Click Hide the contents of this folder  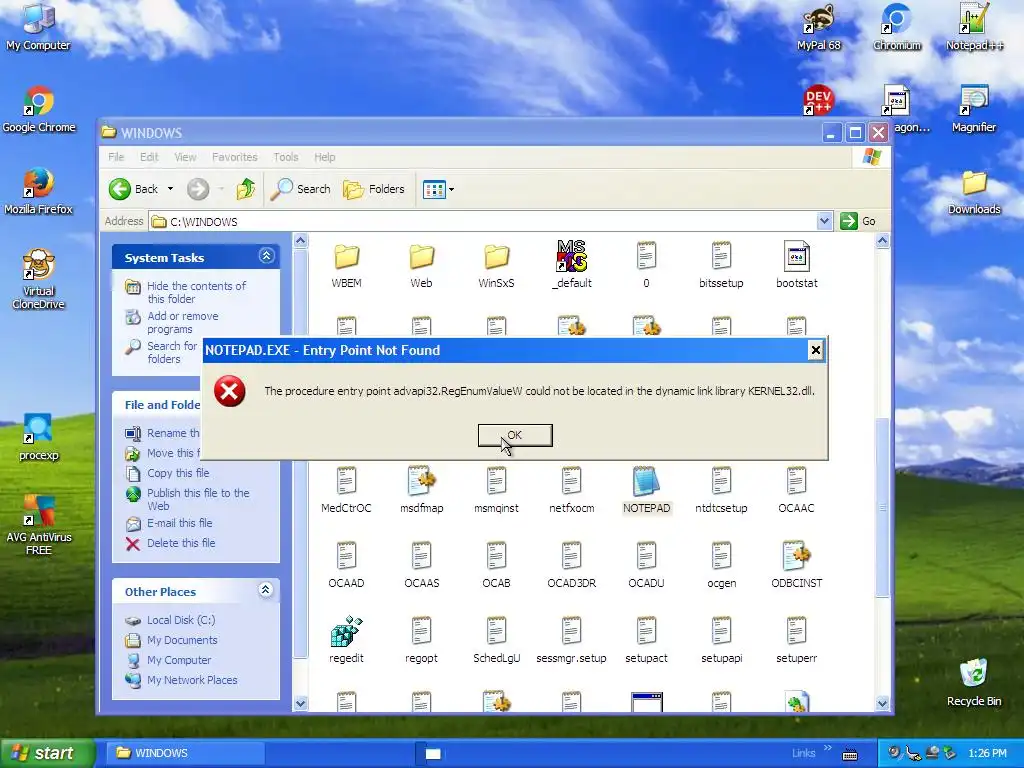point(197,292)
